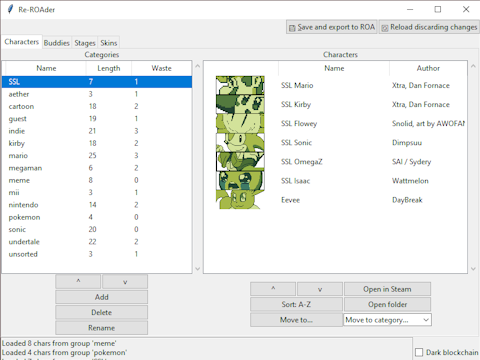Select the Eevee name text
The height and width of the screenshot is (360, 480).
pyautogui.click(x=290, y=200)
